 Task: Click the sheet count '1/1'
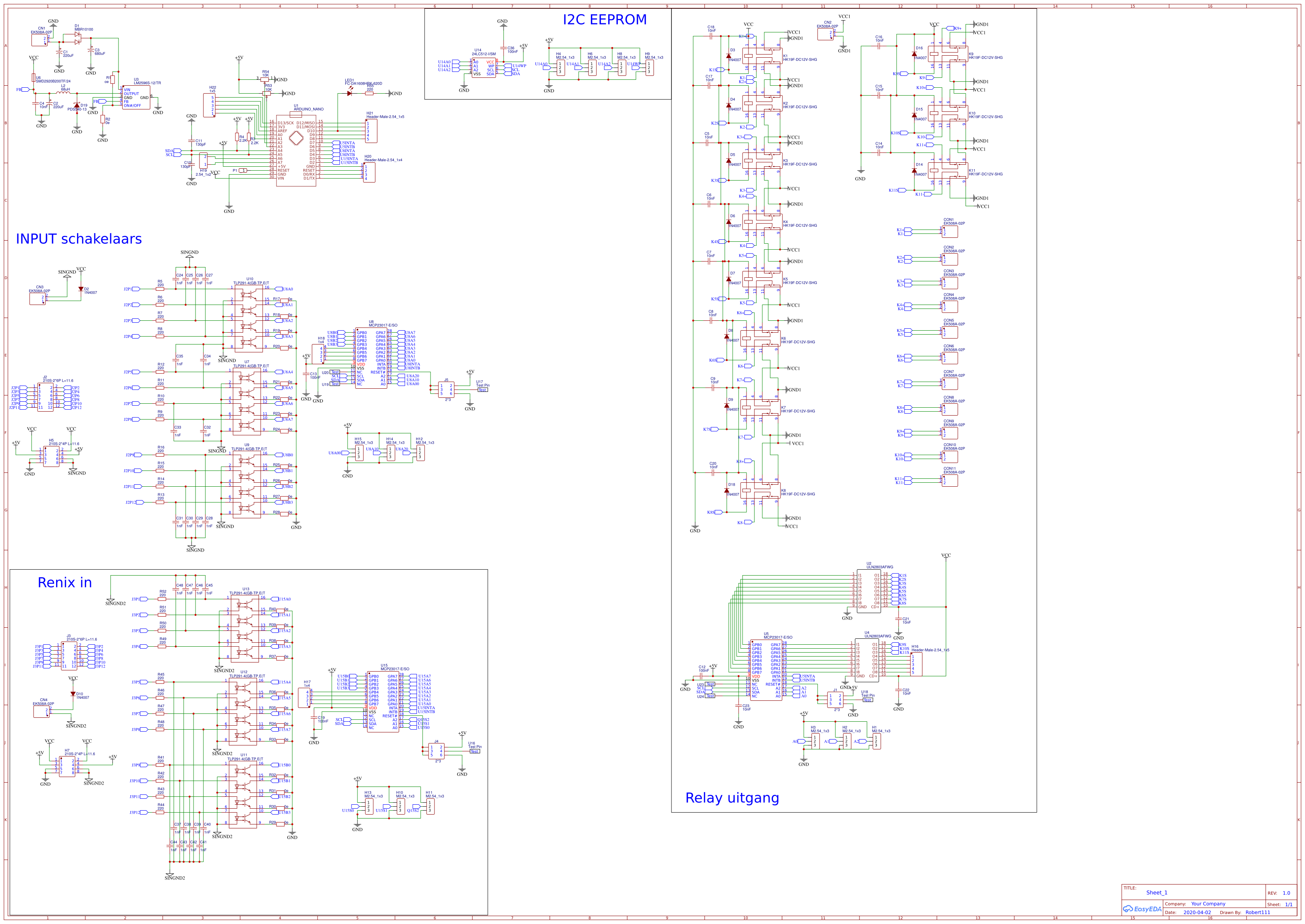[1288, 904]
